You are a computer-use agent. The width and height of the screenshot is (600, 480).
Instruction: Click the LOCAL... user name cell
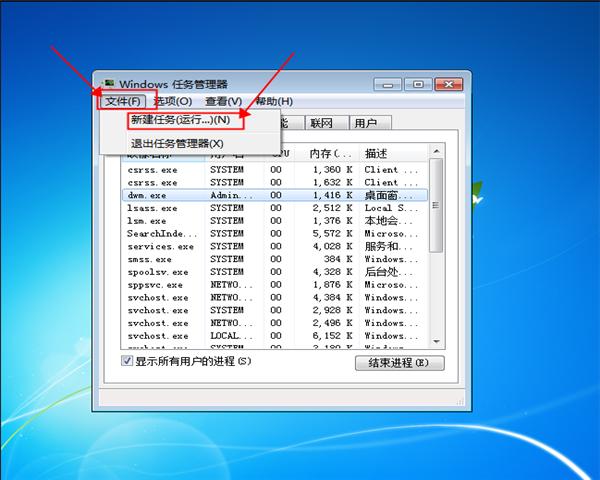[231, 336]
